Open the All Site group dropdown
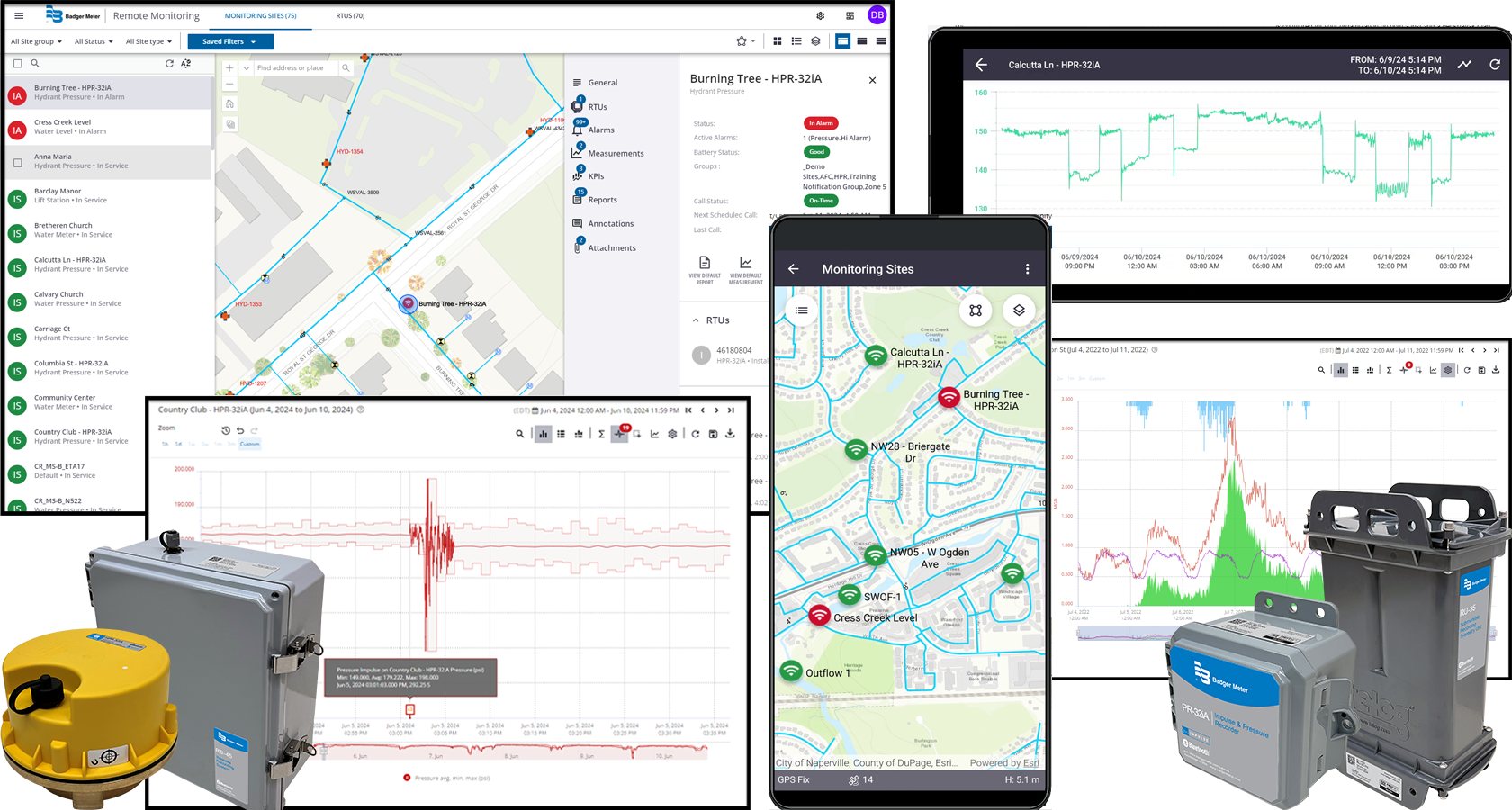Image resolution: width=1512 pixels, height=810 pixels. [x=36, y=41]
